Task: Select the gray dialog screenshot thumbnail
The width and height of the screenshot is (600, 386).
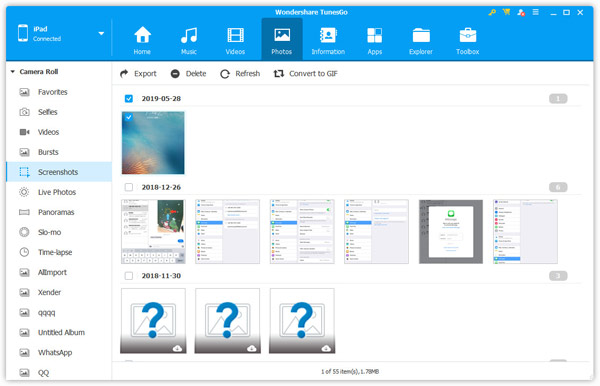Action: [451, 231]
